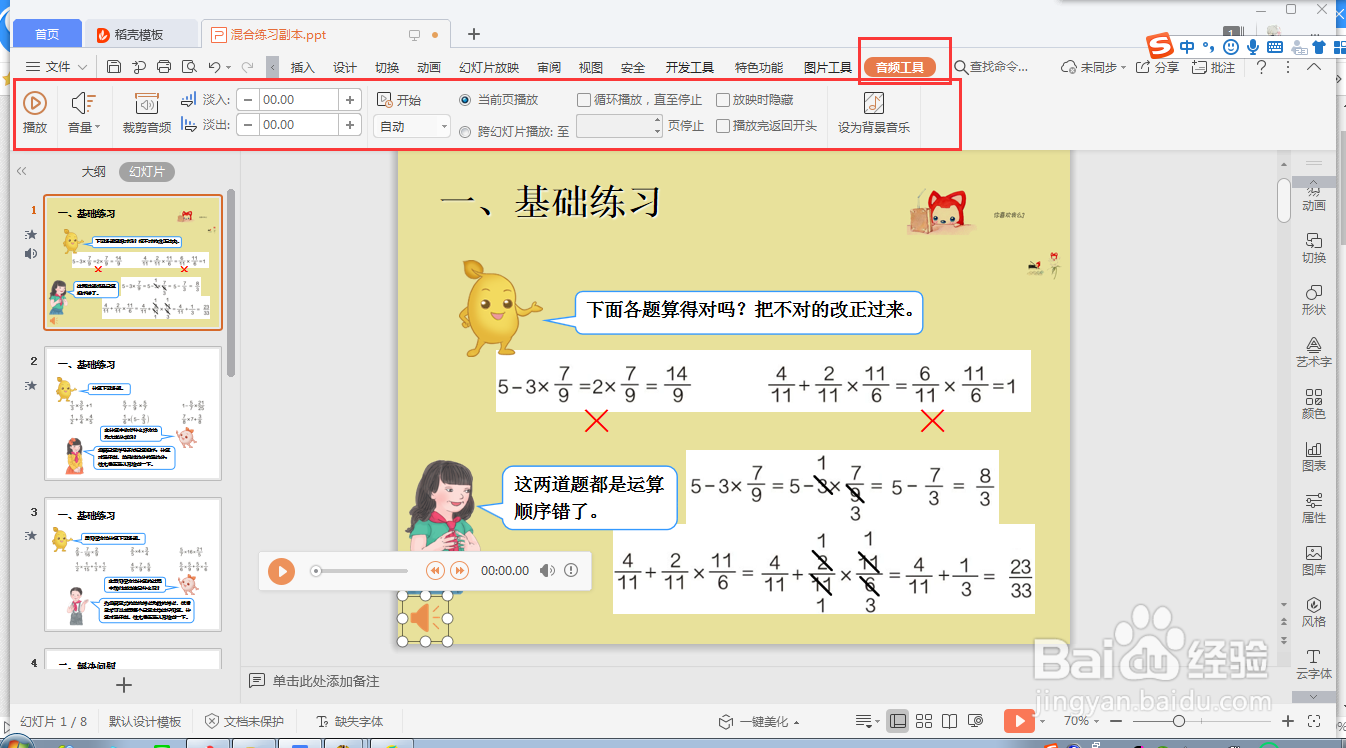Open the 音量 volume dropdown
The height and width of the screenshot is (748, 1346).
click(84, 110)
